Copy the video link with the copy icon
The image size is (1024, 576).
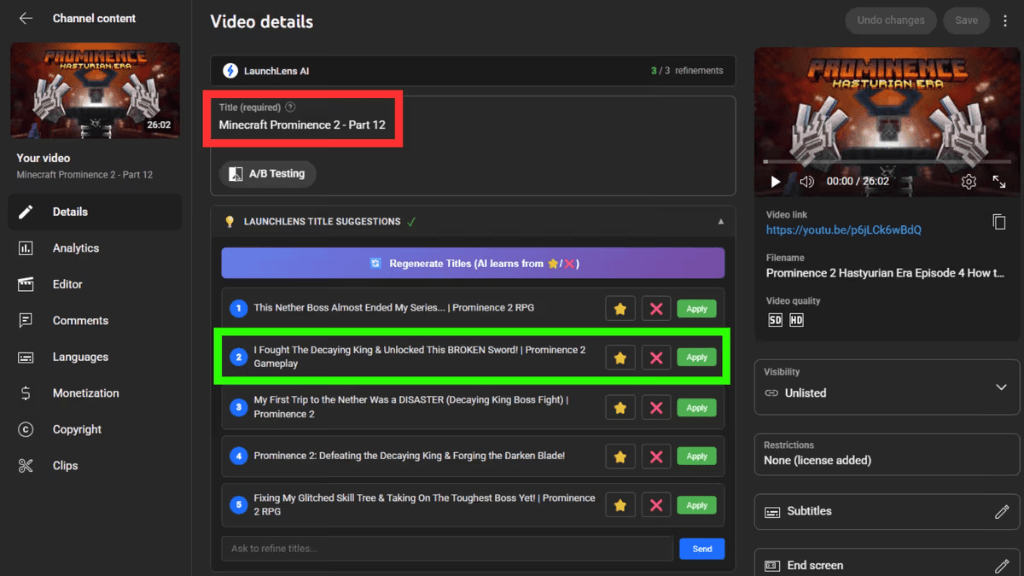click(998, 222)
